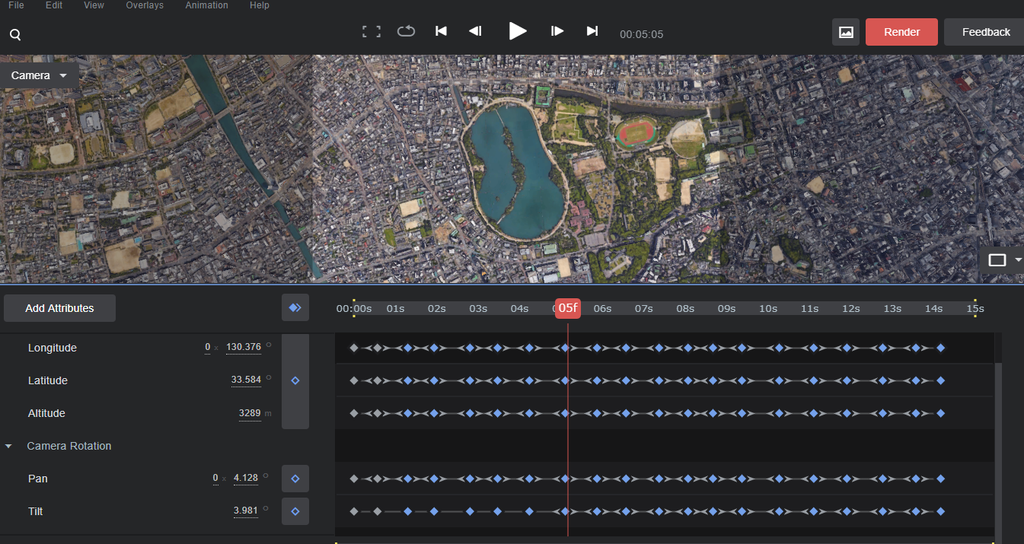Screen dimensions: 1024x544
Task: Click the snapshot image icon
Action: click(x=846, y=32)
